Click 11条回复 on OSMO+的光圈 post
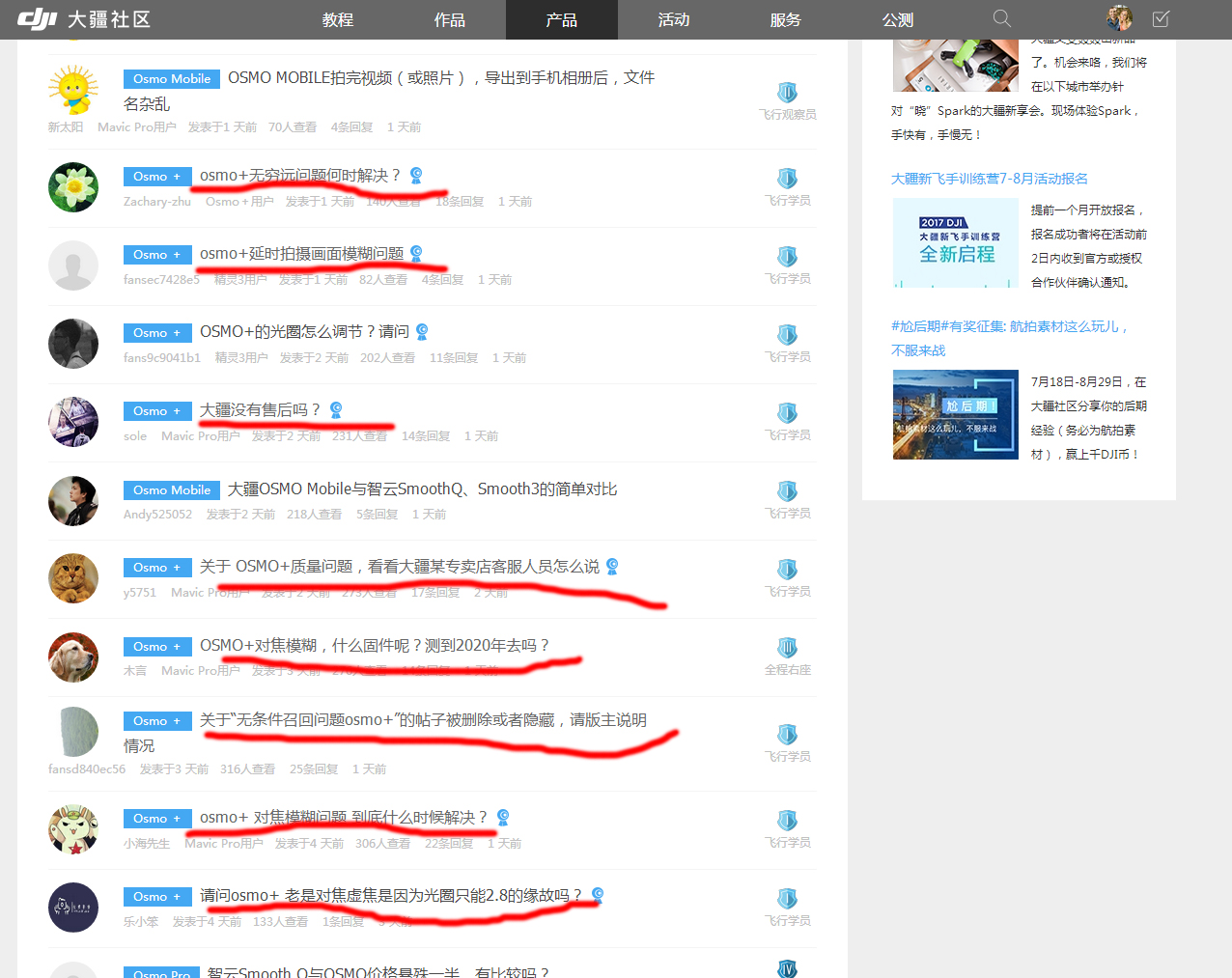Viewport: 1232px width, 978px height. click(x=454, y=358)
